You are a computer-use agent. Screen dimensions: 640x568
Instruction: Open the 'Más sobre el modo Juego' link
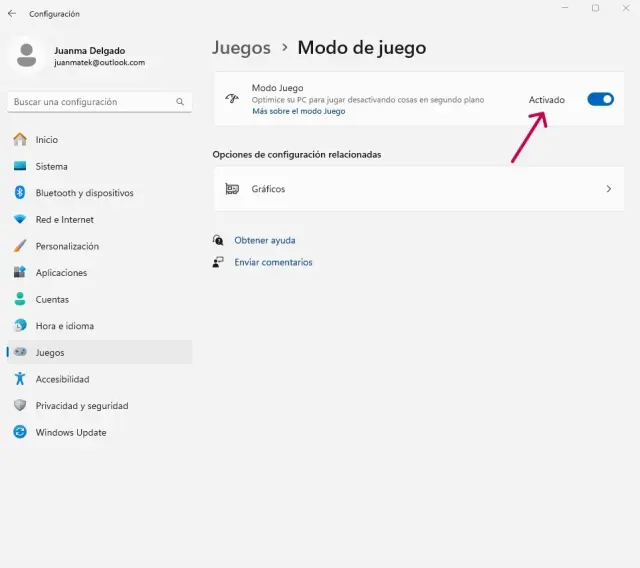pos(298,112)
